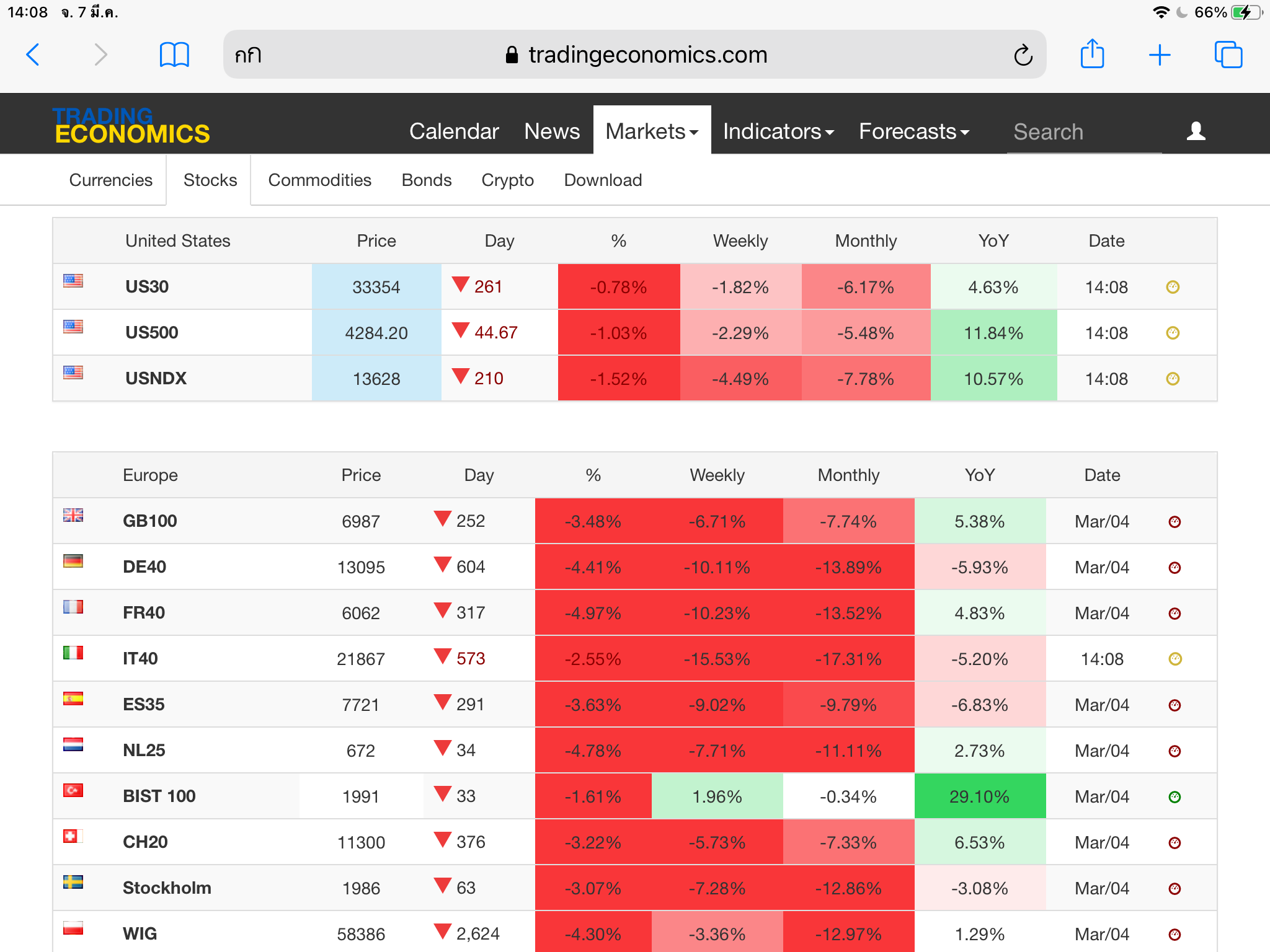Open the USNDX index link

pos(156,378)
